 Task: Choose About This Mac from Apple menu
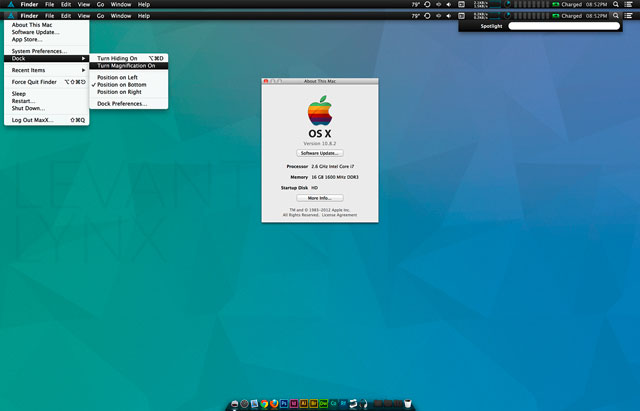click(47, 25)
